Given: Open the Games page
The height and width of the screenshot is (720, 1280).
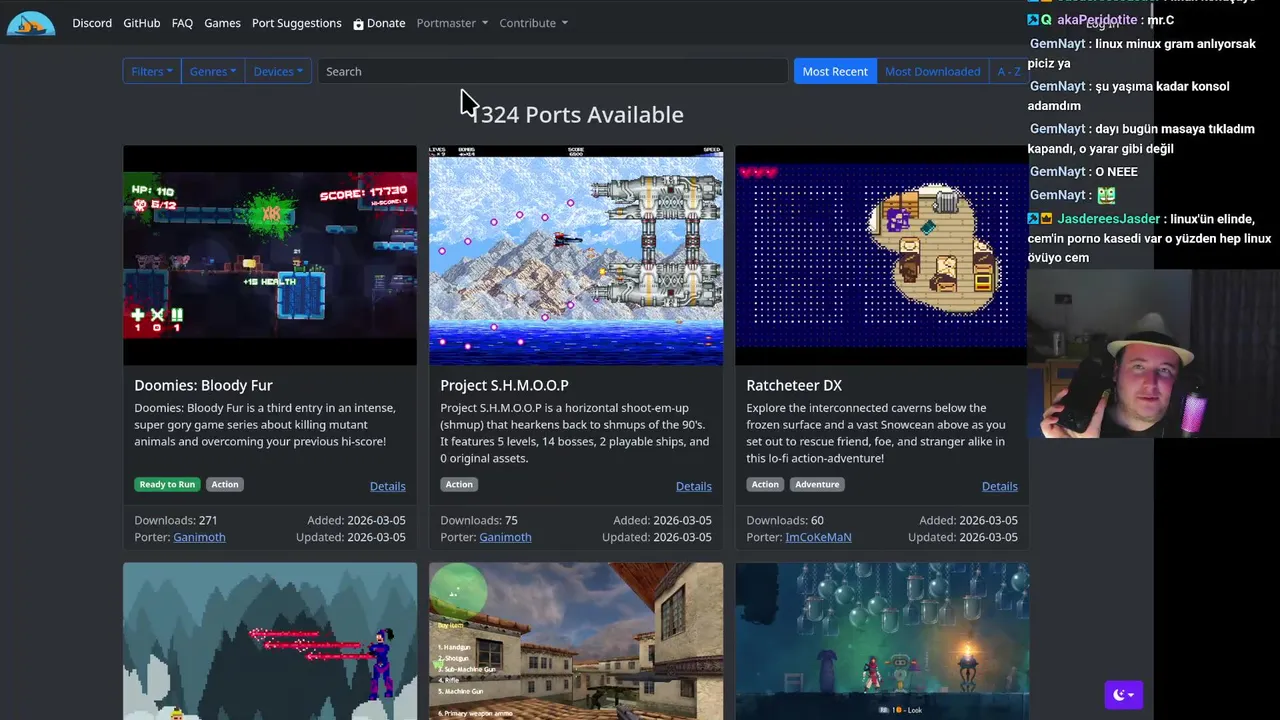Looking at the screenshot, I should click(x=222, y=23).
